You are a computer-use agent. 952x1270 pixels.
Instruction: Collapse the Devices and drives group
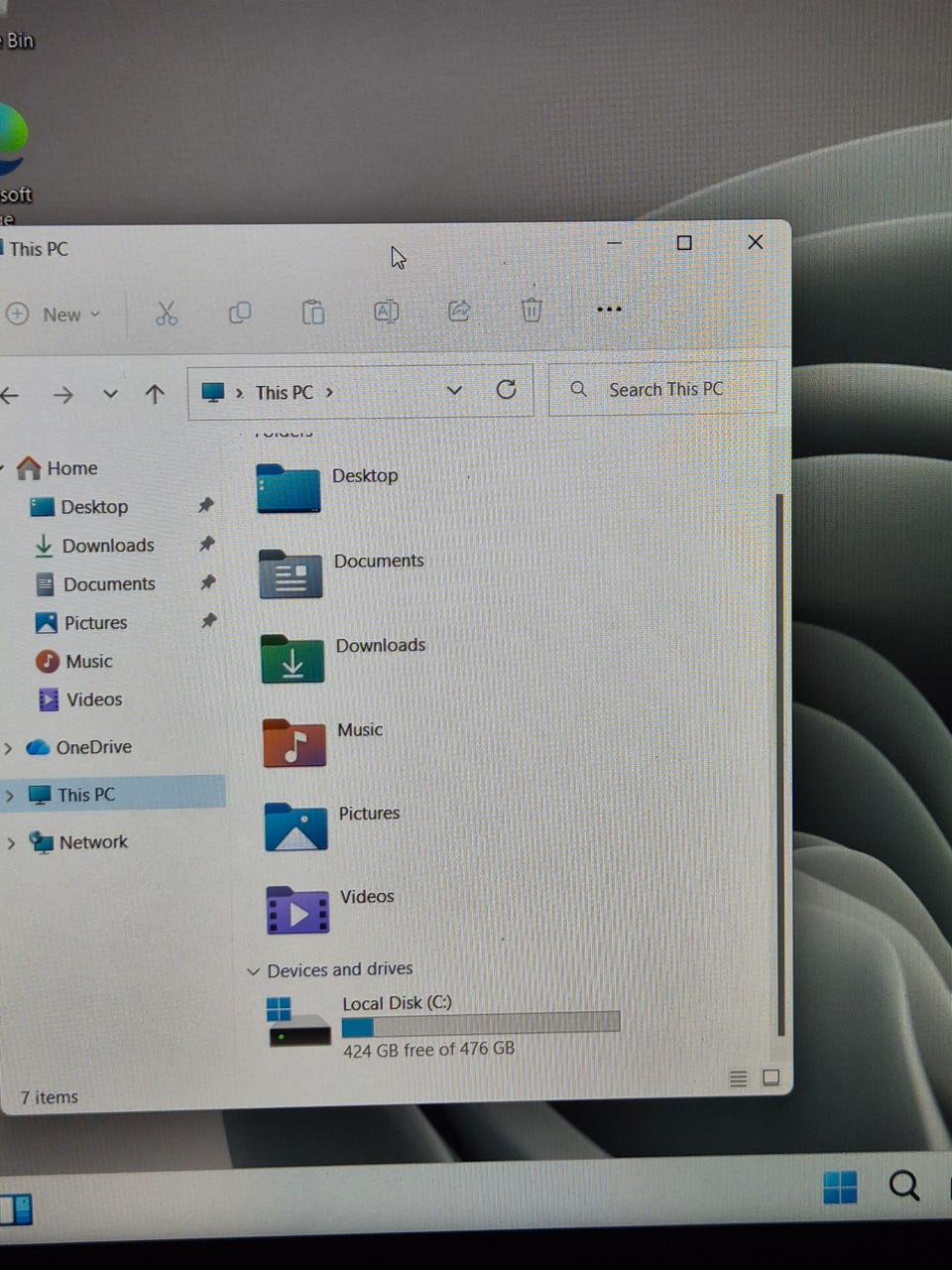click(253, 971)
